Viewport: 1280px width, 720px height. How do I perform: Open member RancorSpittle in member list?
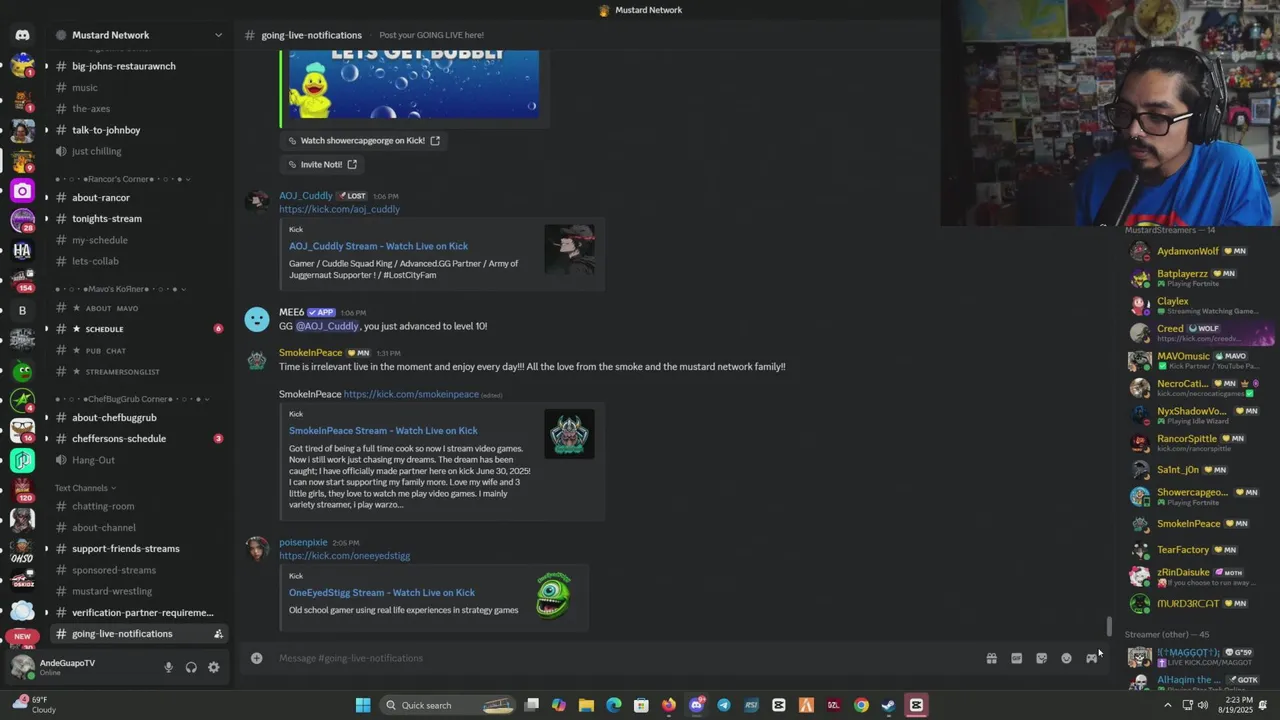(x=1200, y=442)
